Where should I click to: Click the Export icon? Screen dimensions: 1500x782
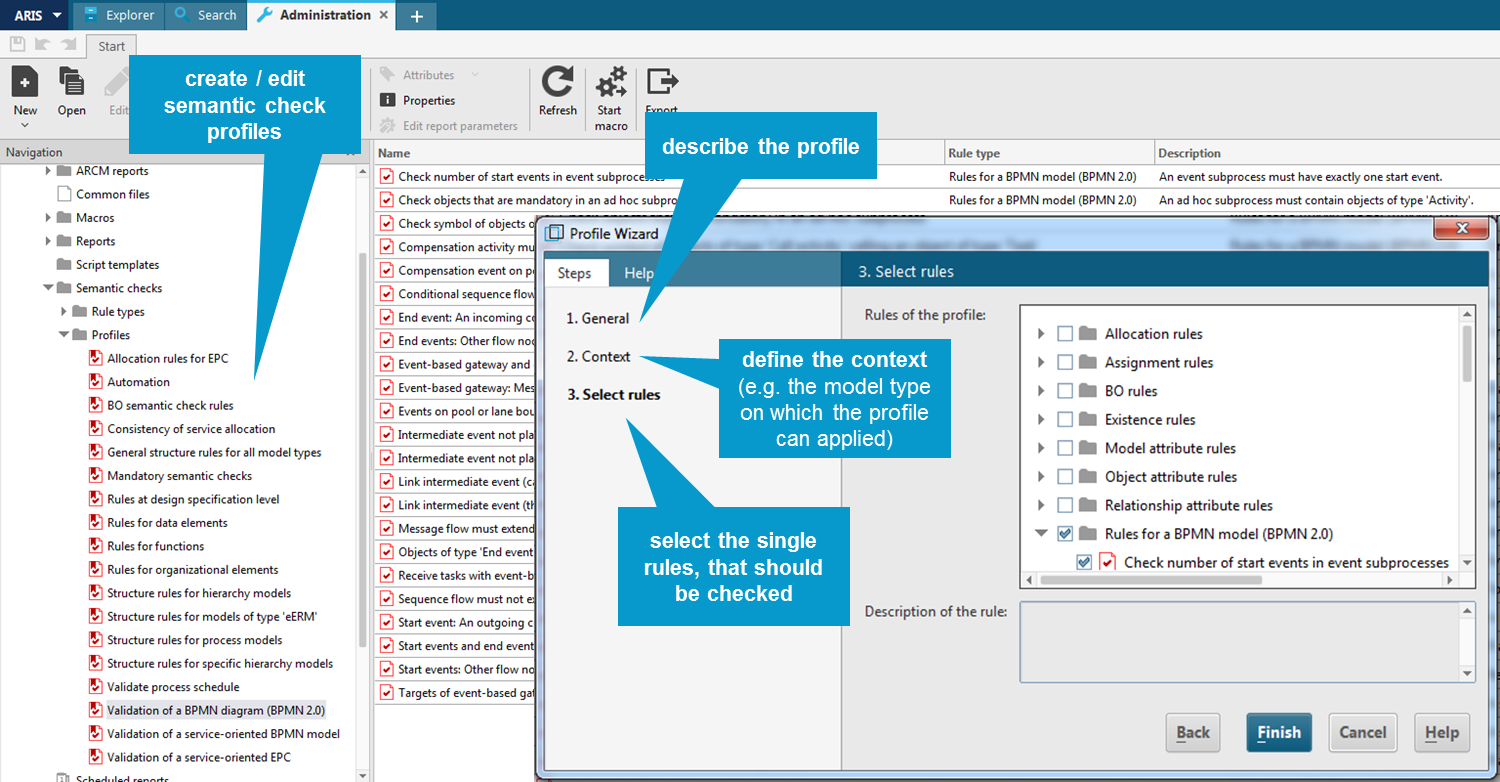click(662, 82)
